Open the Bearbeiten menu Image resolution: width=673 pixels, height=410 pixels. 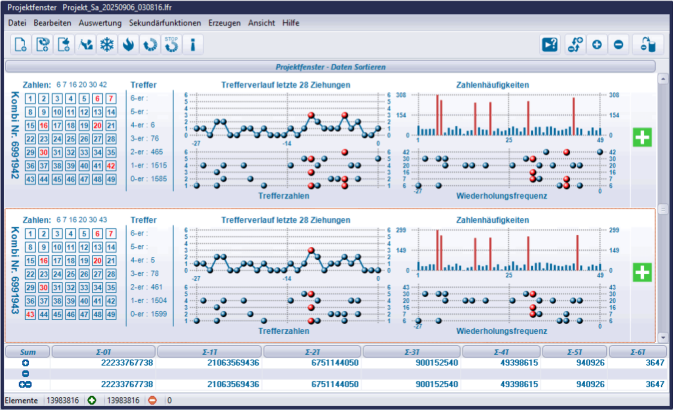52,23
